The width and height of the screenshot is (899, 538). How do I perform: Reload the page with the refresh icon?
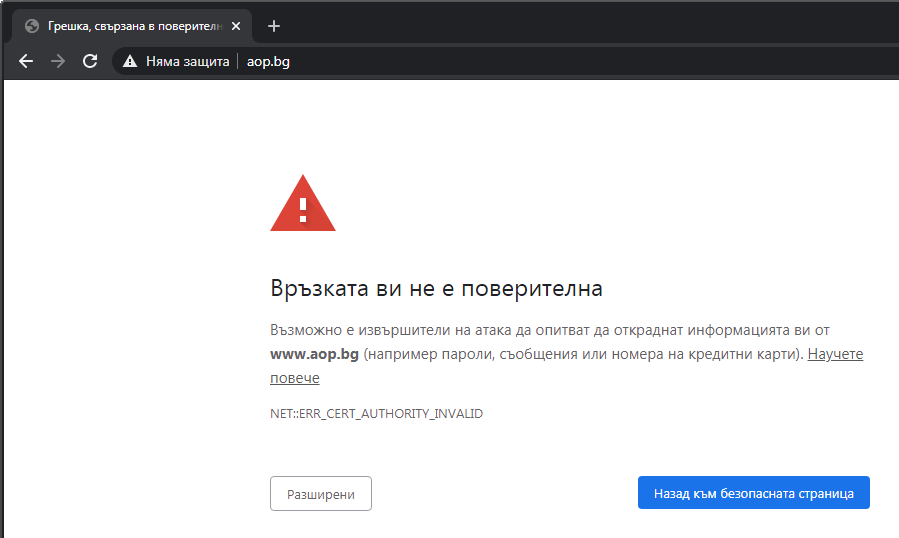coord(90,61)
